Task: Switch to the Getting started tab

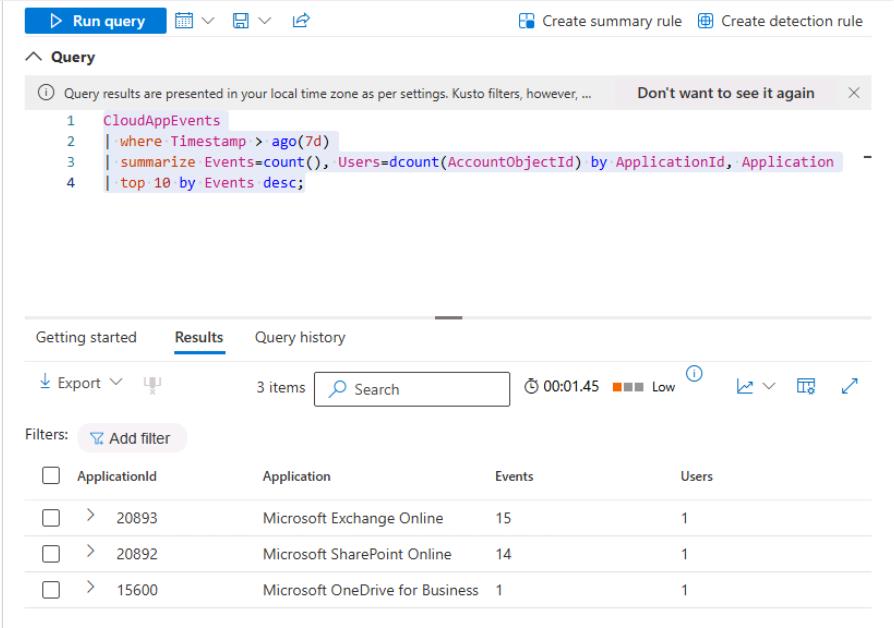Action: [x=86, y=337]
